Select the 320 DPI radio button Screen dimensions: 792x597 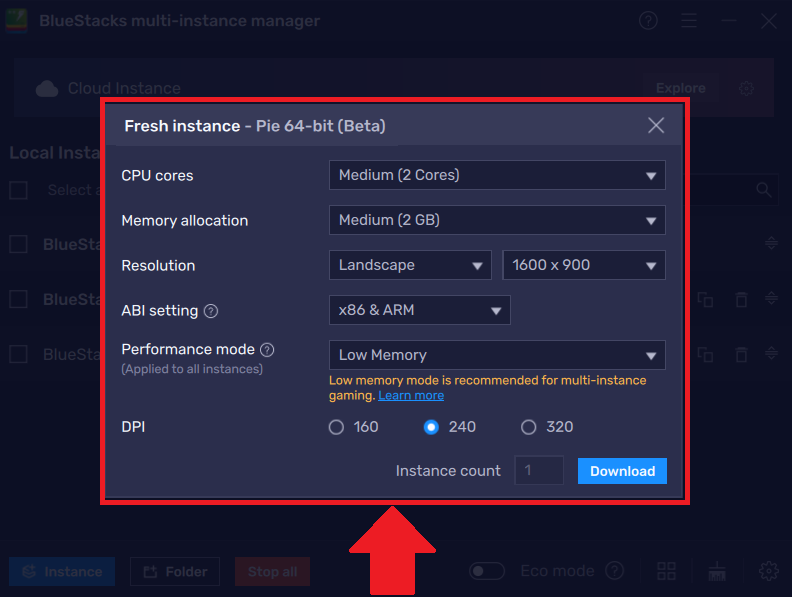[528, 427]
